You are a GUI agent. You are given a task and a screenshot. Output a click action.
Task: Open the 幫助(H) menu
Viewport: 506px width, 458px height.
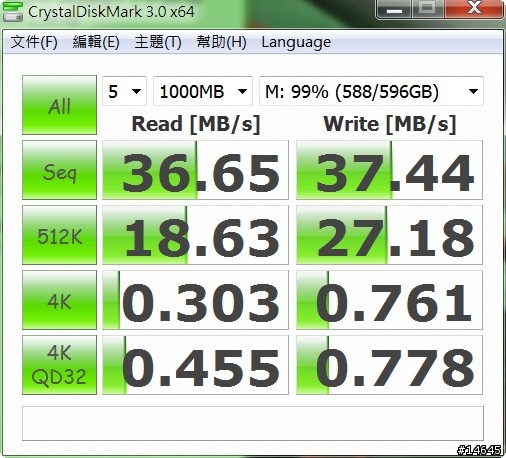coord(221,42)
